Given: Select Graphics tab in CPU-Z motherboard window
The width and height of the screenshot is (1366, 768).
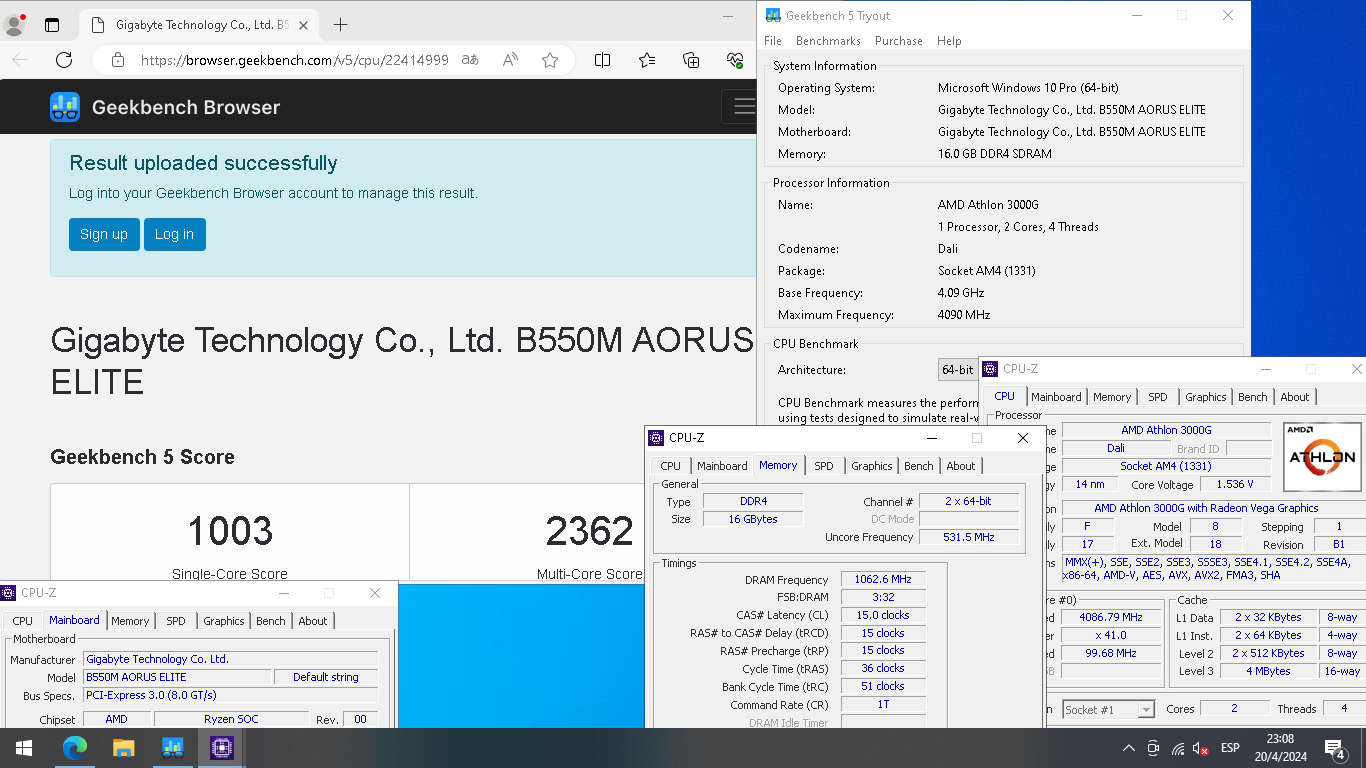Looking at the screenshot, I should [x=224, y=621].
